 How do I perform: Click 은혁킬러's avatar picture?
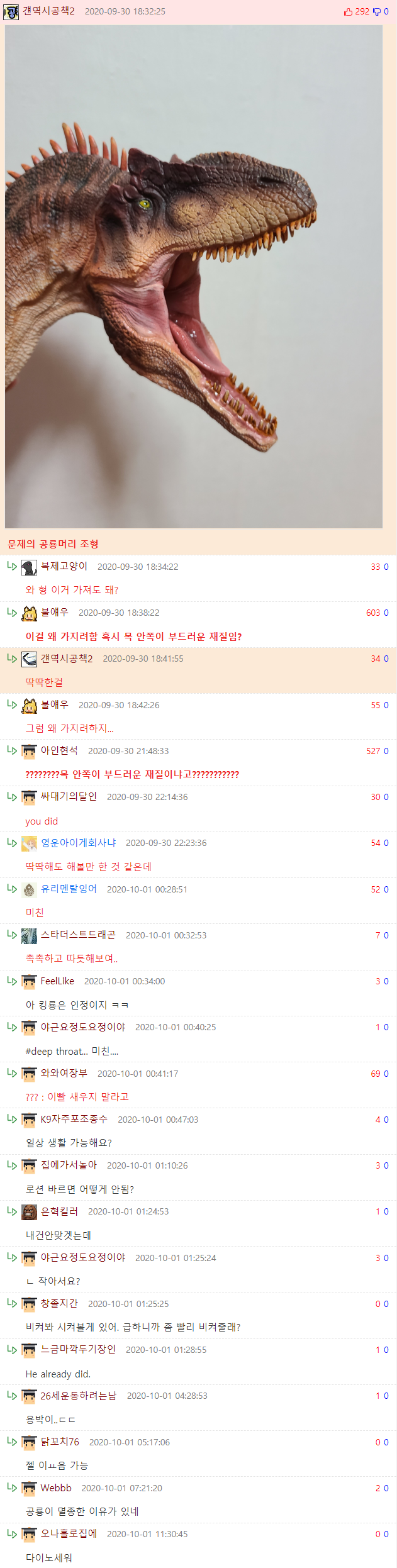(29, 1212)
